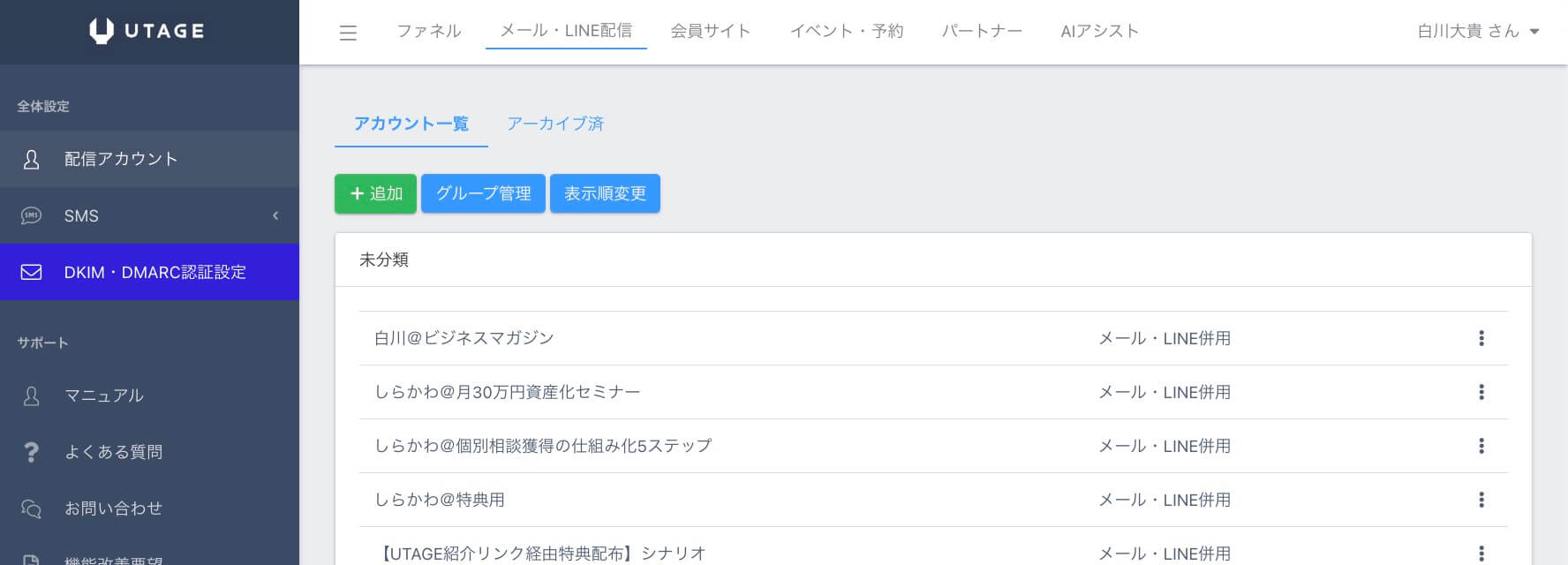Open マニュアル in the sidebar
Image resolution: width=1568 pixels, height=565 pixels.
(149, 395)
